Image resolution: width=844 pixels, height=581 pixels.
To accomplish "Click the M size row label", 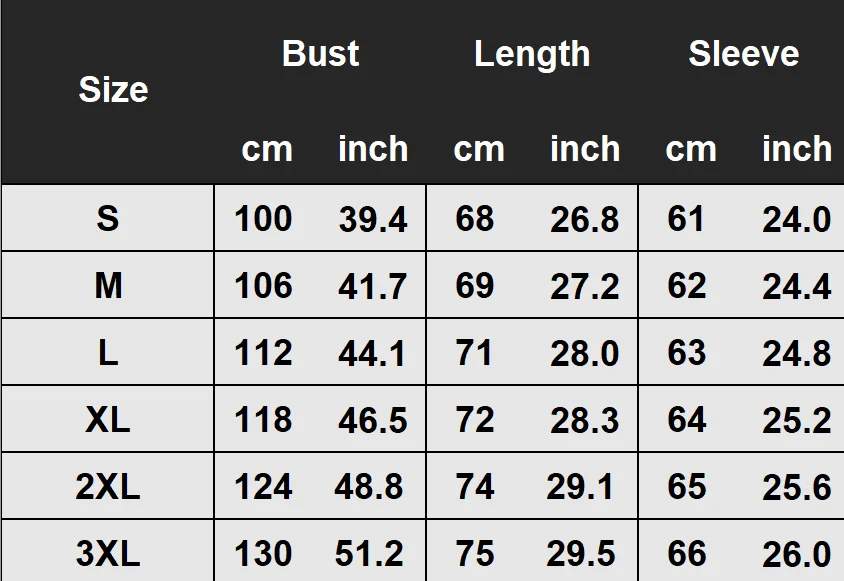I will (x=108, y=285).
